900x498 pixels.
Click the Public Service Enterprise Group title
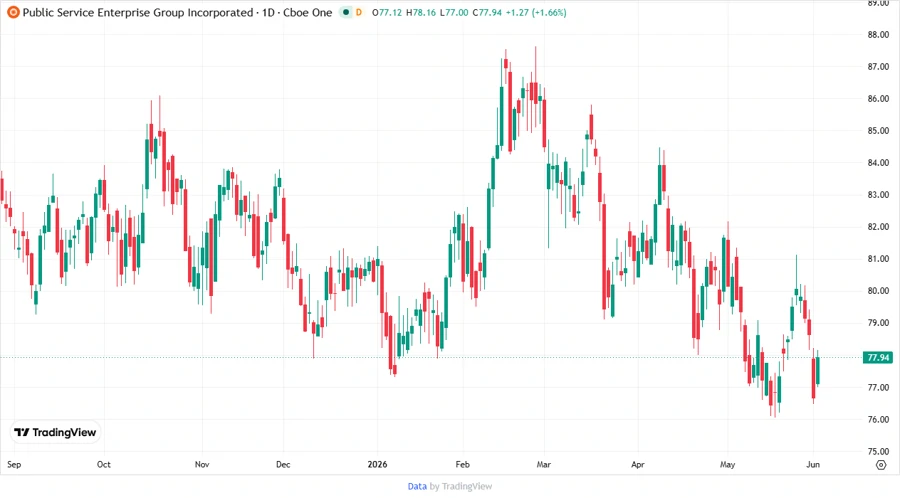coord(138,12)
